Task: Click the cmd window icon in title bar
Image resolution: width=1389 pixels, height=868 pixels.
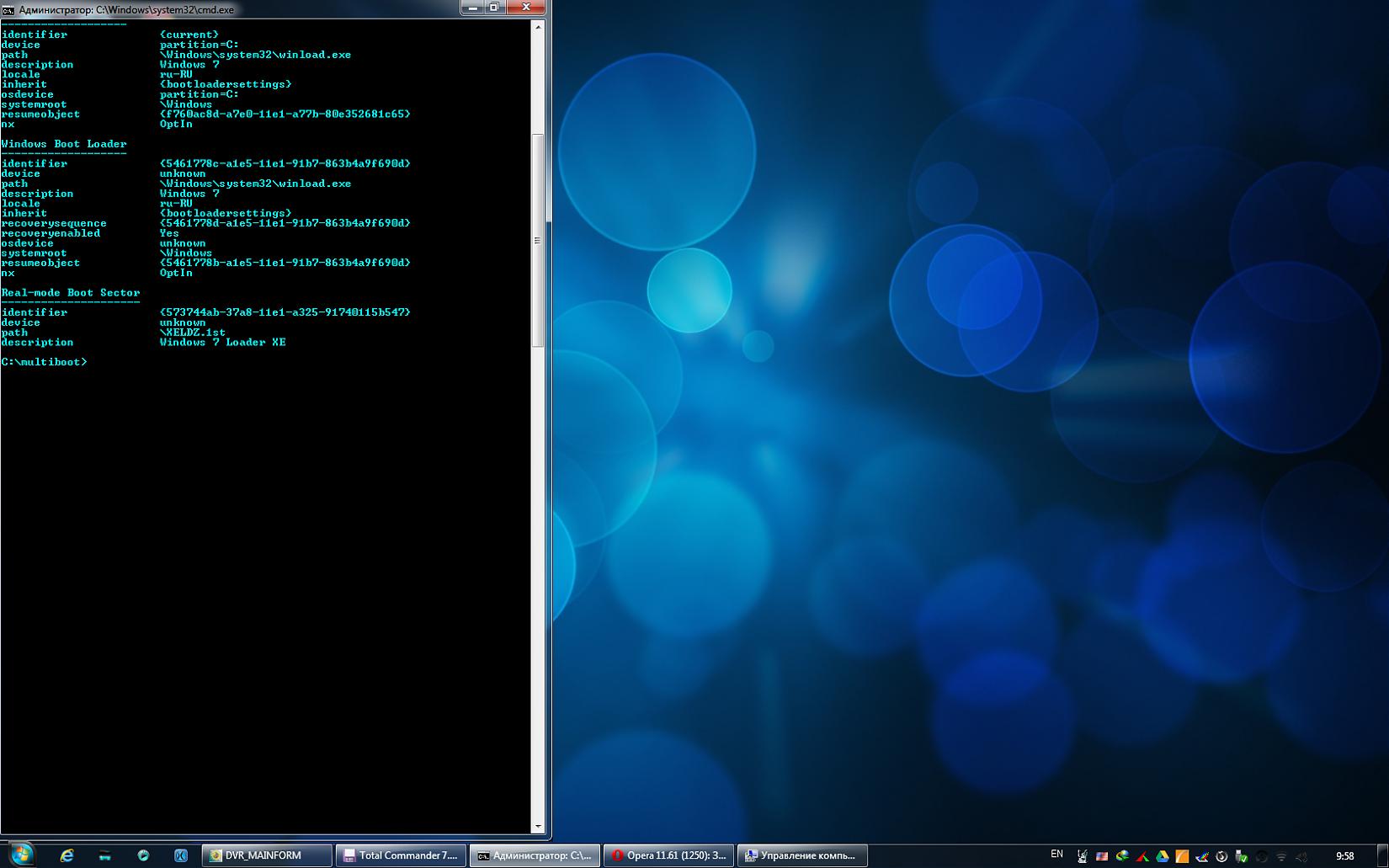Action: tap(8, 9)
